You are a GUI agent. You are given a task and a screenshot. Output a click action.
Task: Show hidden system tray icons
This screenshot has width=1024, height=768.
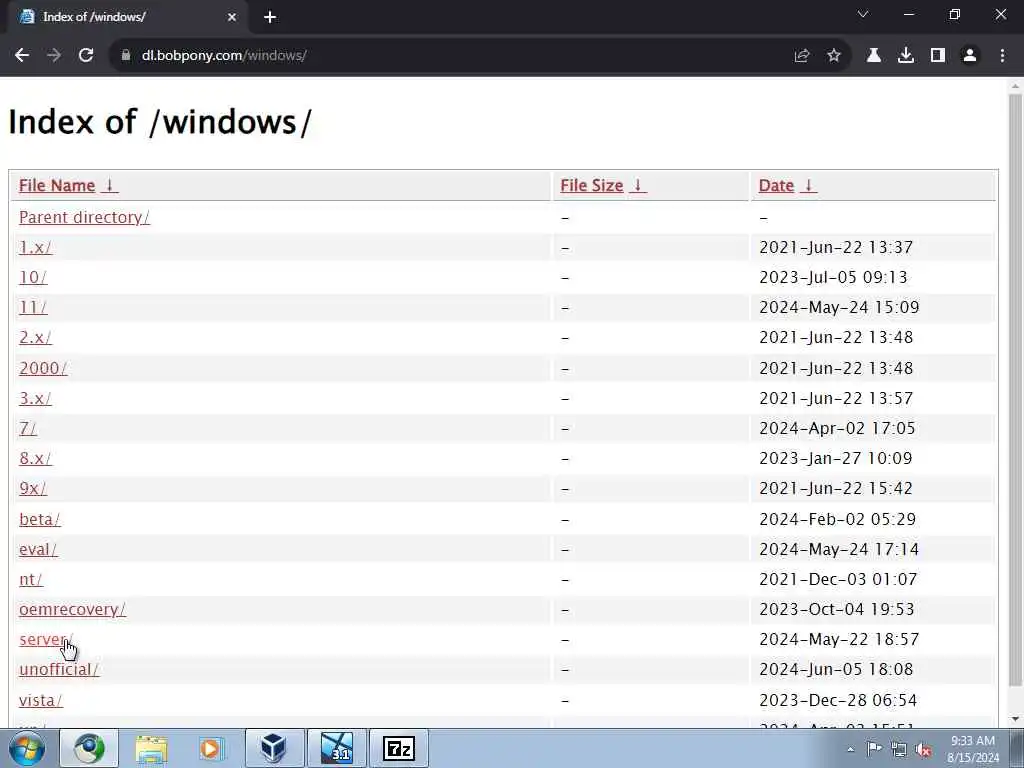(850, 749)
